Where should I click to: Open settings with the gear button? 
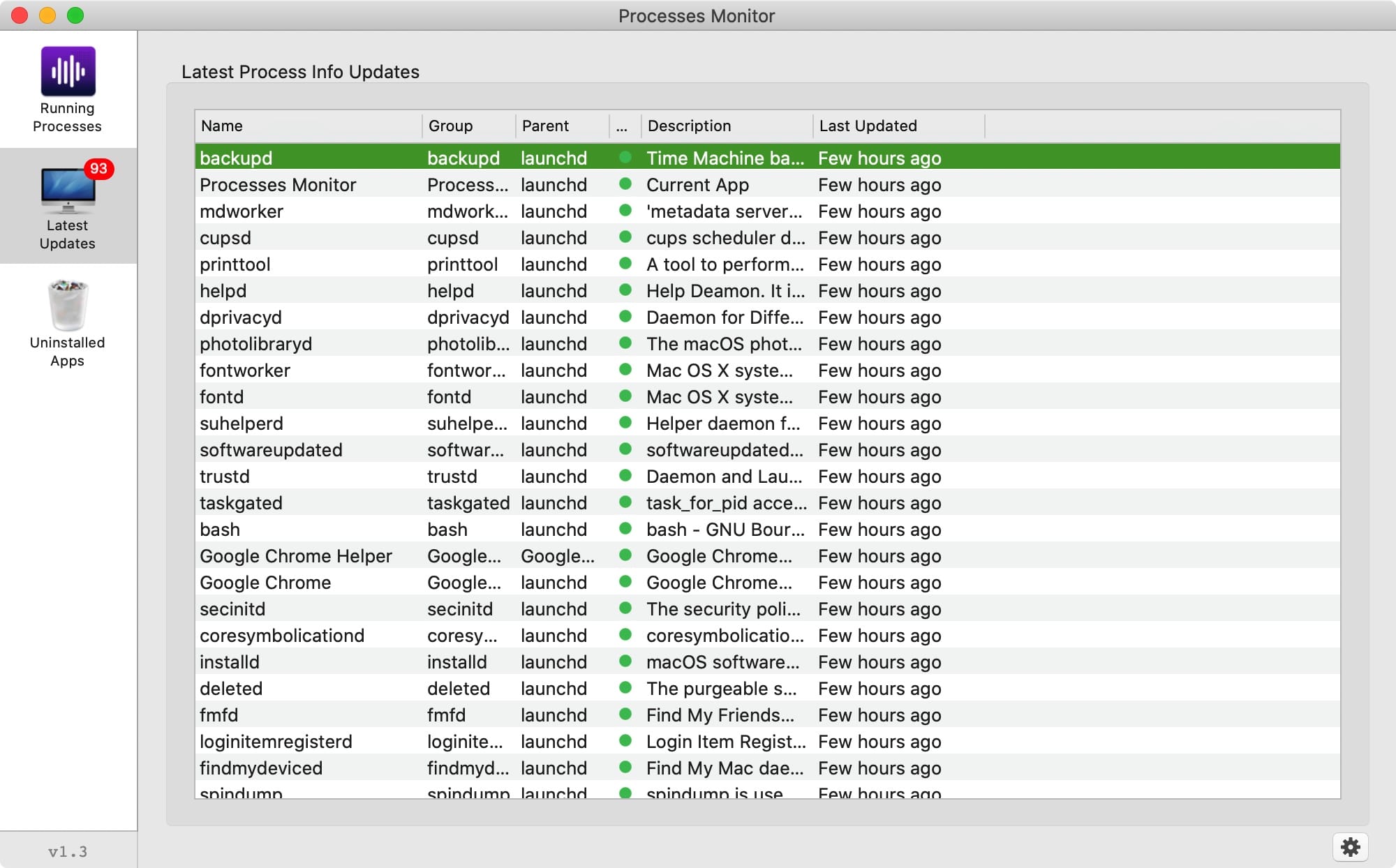pos(1351,847)
